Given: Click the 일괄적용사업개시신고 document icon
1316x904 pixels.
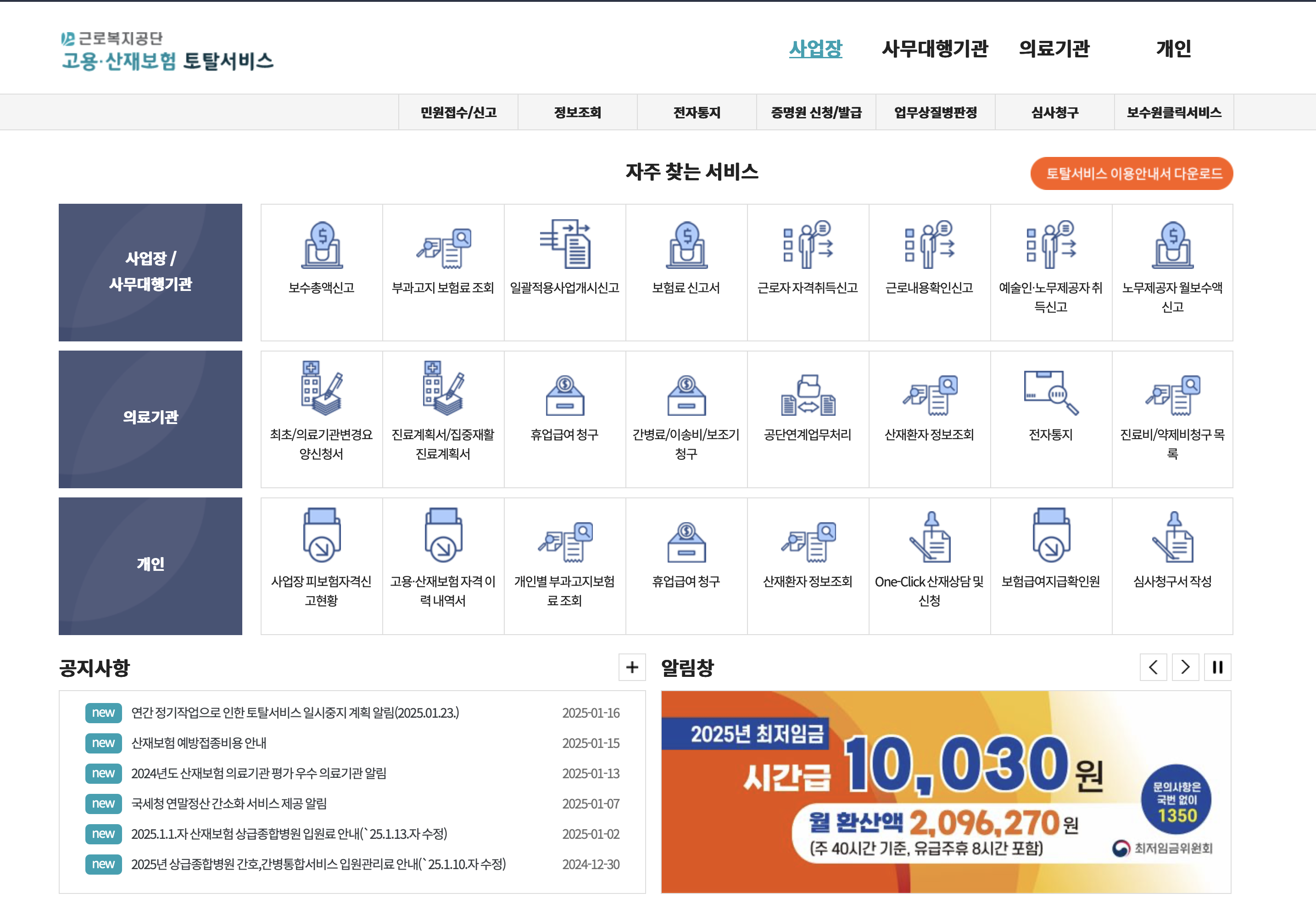Looking at the screenshot, I should [x=564, y=244].
